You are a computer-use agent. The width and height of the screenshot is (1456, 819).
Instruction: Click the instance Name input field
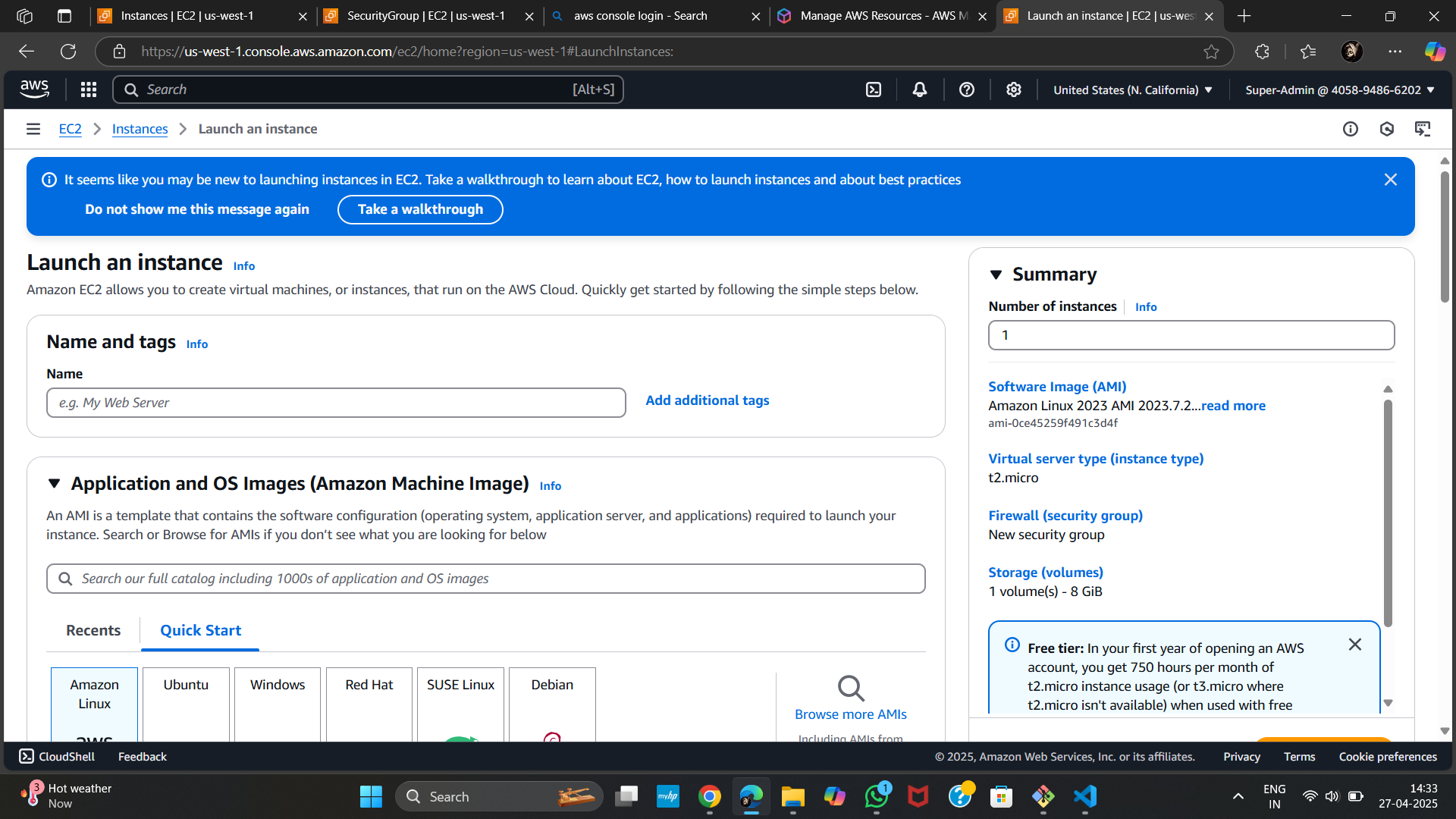(336, 403)
